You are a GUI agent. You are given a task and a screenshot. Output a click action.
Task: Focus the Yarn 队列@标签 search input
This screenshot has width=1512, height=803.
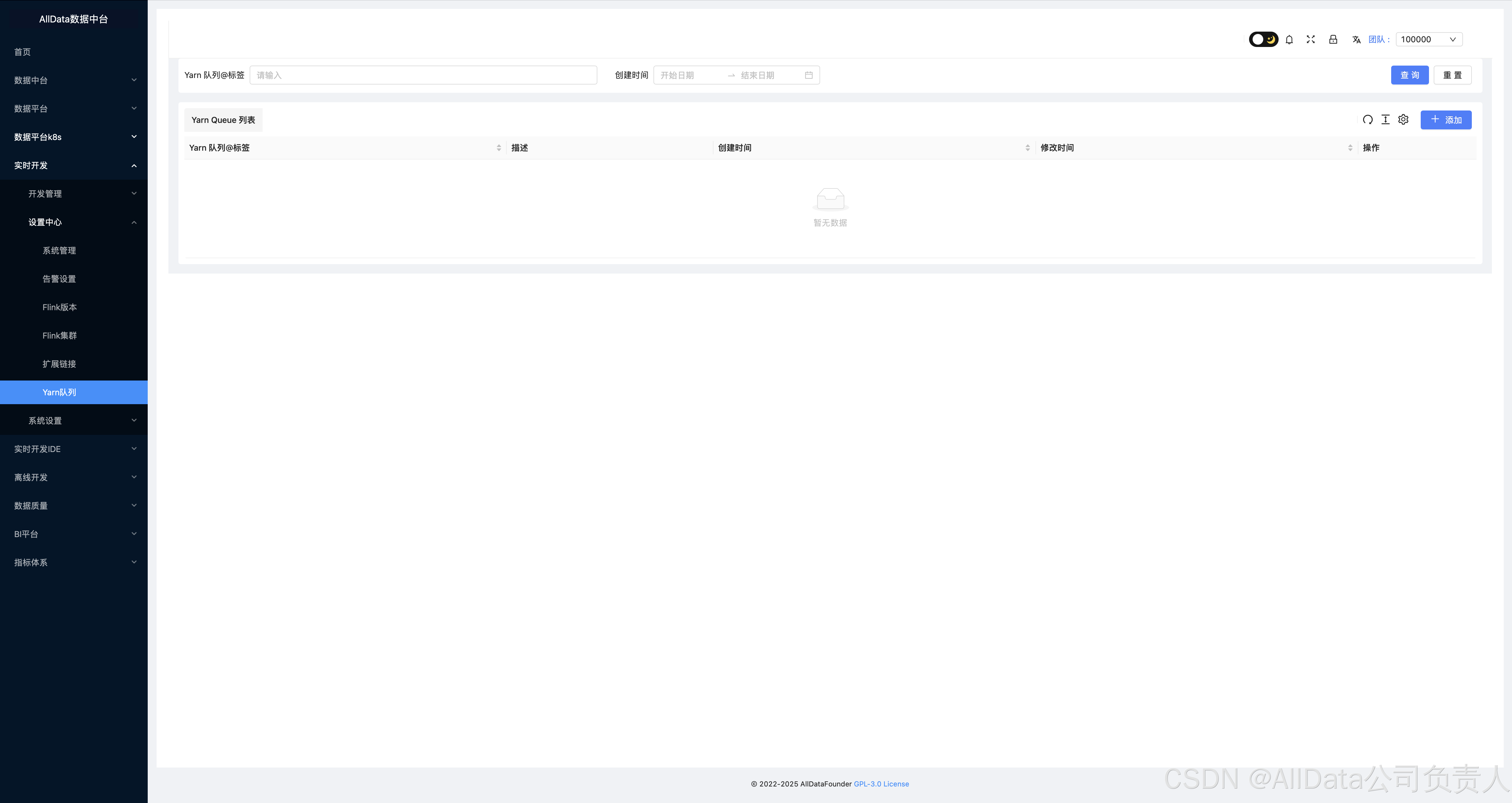point(422,75)
